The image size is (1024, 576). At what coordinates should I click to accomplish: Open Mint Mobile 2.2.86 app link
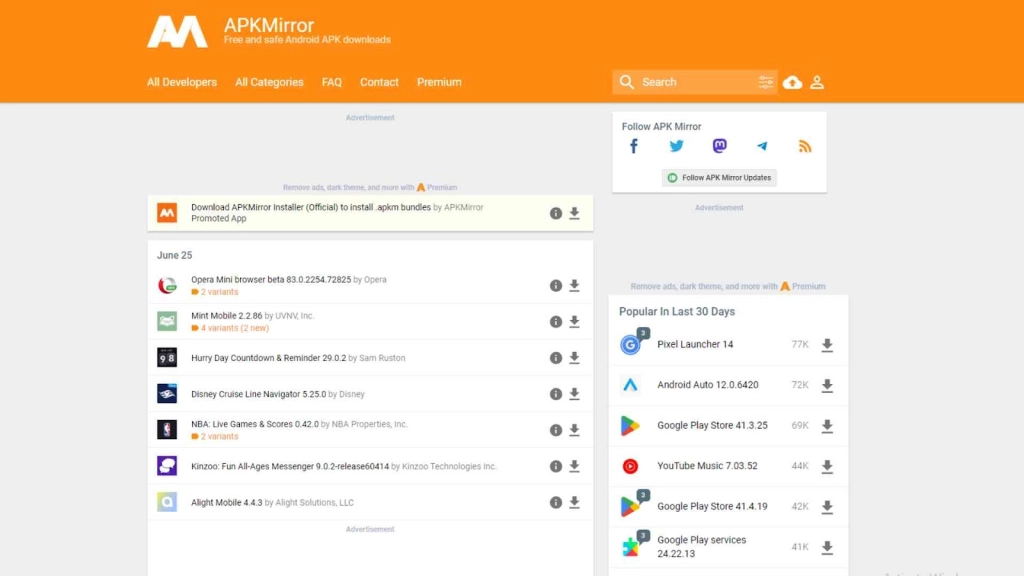pos(227,316)
